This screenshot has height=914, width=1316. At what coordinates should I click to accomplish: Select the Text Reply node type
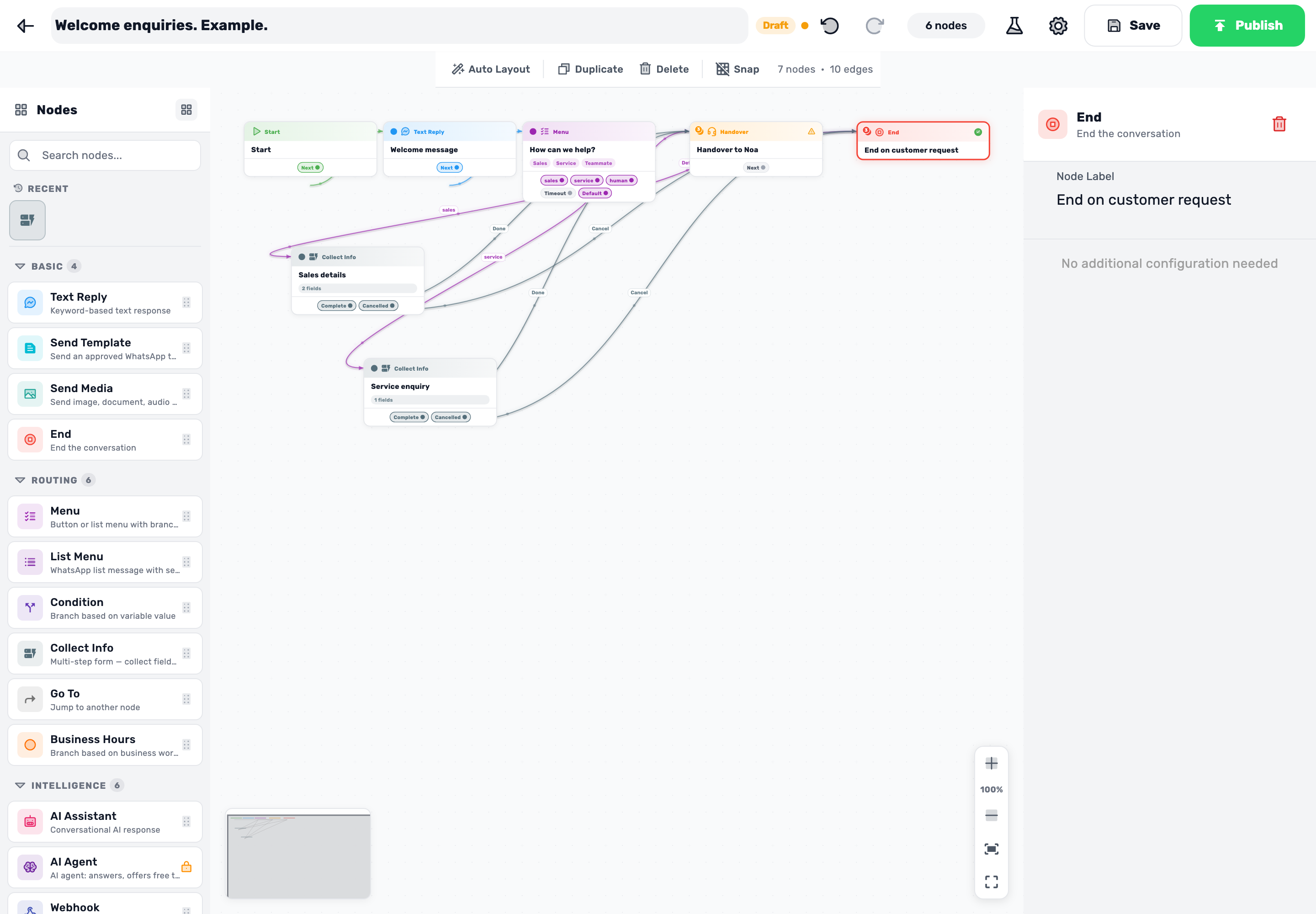pyautogui.click(x=105, y=303)
